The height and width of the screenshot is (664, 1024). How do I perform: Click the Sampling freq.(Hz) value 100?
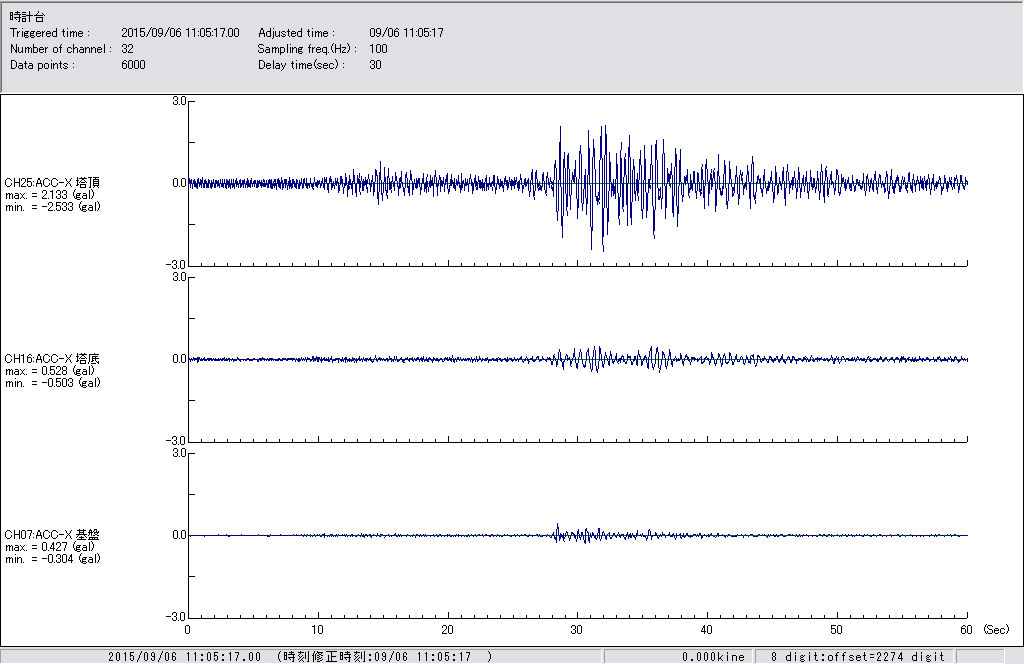click(378, 49)
